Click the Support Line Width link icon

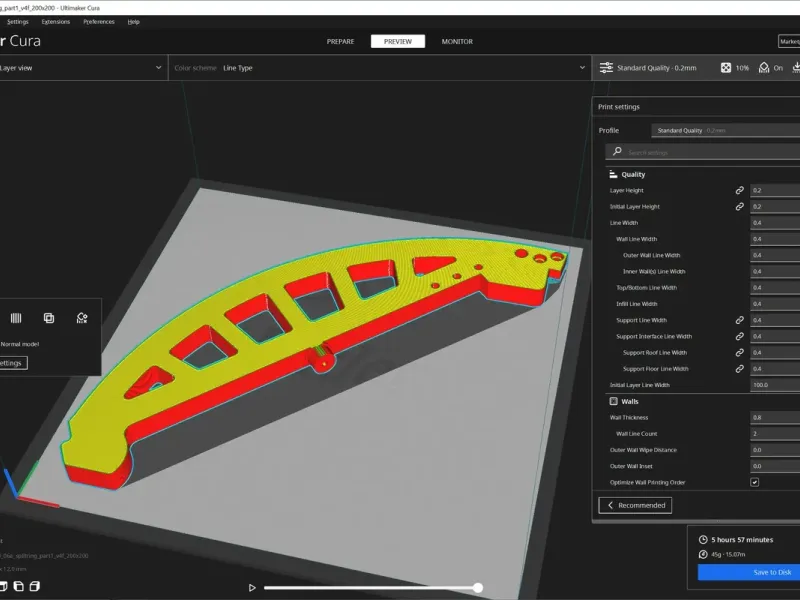(739, 320)
